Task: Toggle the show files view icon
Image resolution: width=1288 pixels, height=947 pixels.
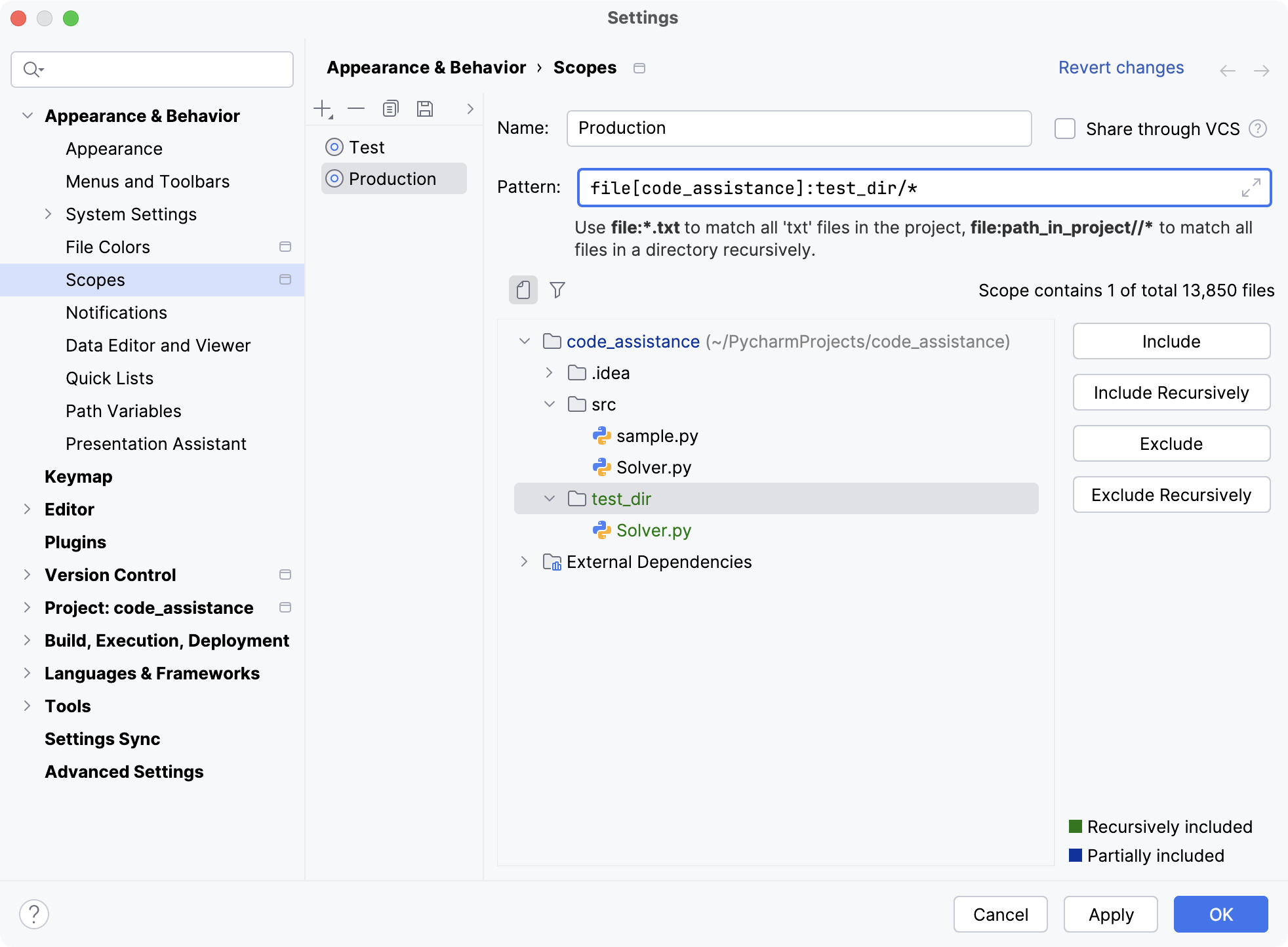Action: tap(523, 290)
